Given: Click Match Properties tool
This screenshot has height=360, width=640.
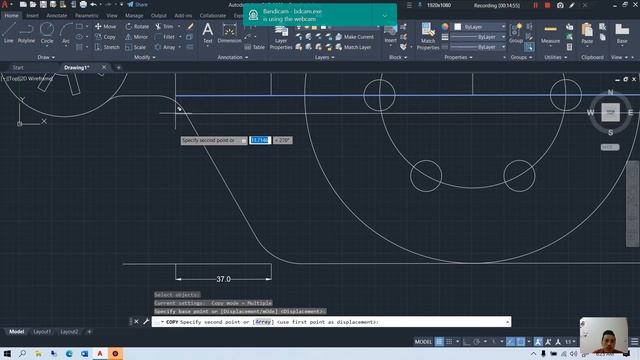Looking at the screenshot, I should (x=428, y=37).
